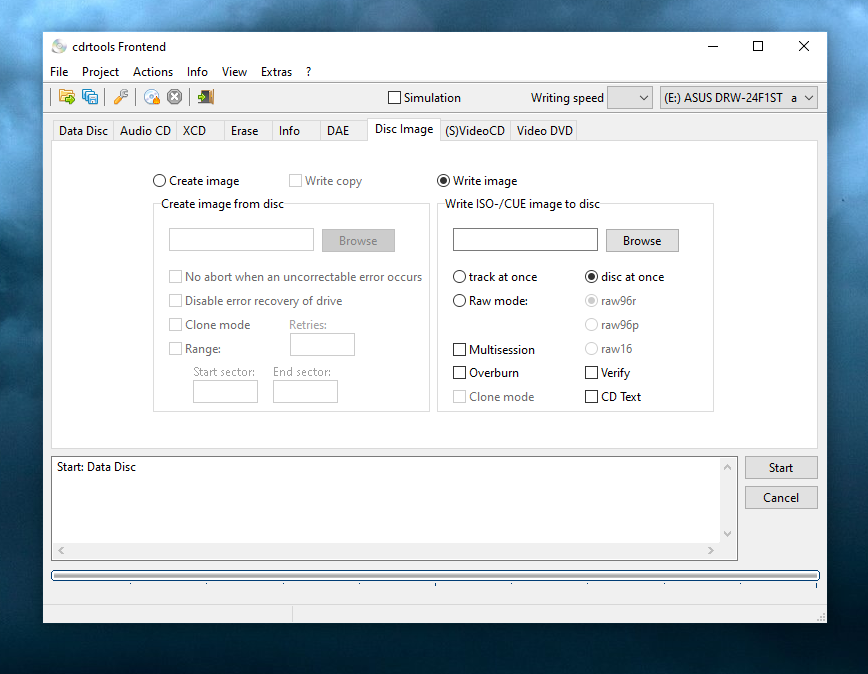Click the log's vertical scrollbar down arrow
Image resolution: width=868 pixels, height=674 pixels.
click(x=727, y=534)
